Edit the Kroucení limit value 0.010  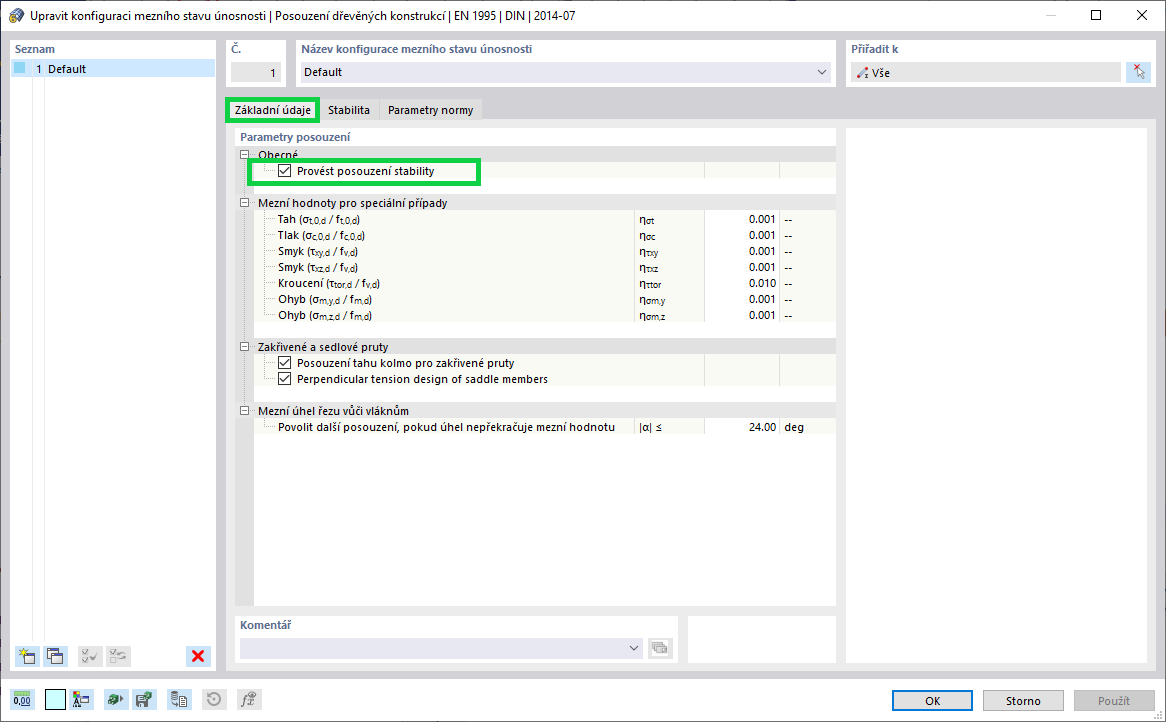coord(741,283)
